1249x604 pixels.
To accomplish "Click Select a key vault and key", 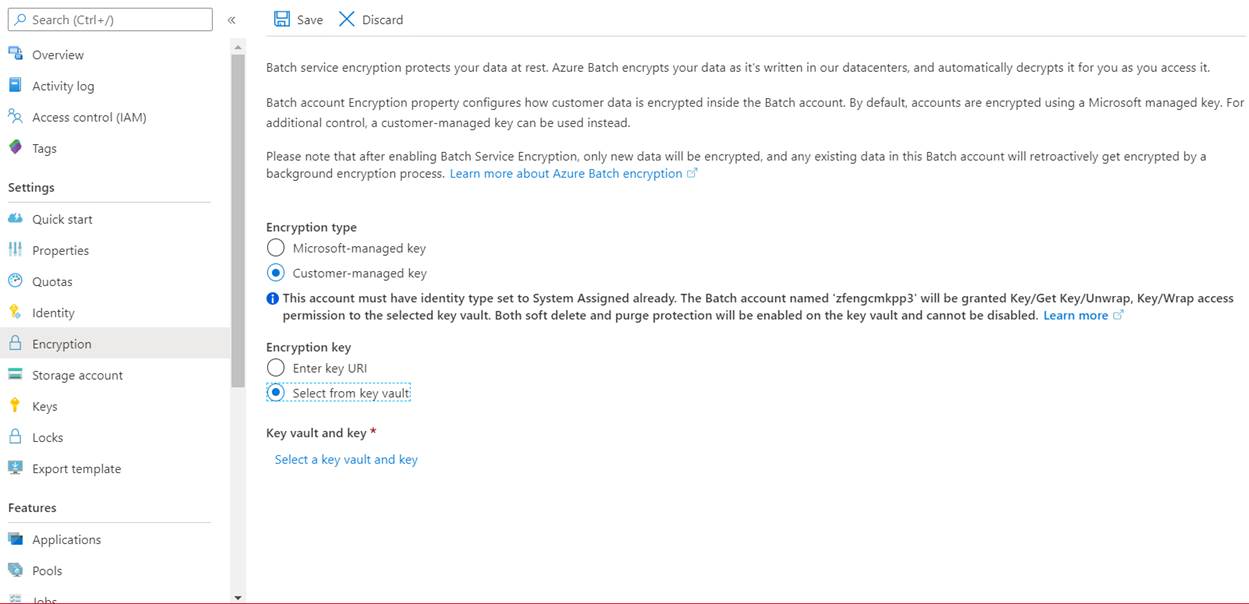I will click(345, 459).
